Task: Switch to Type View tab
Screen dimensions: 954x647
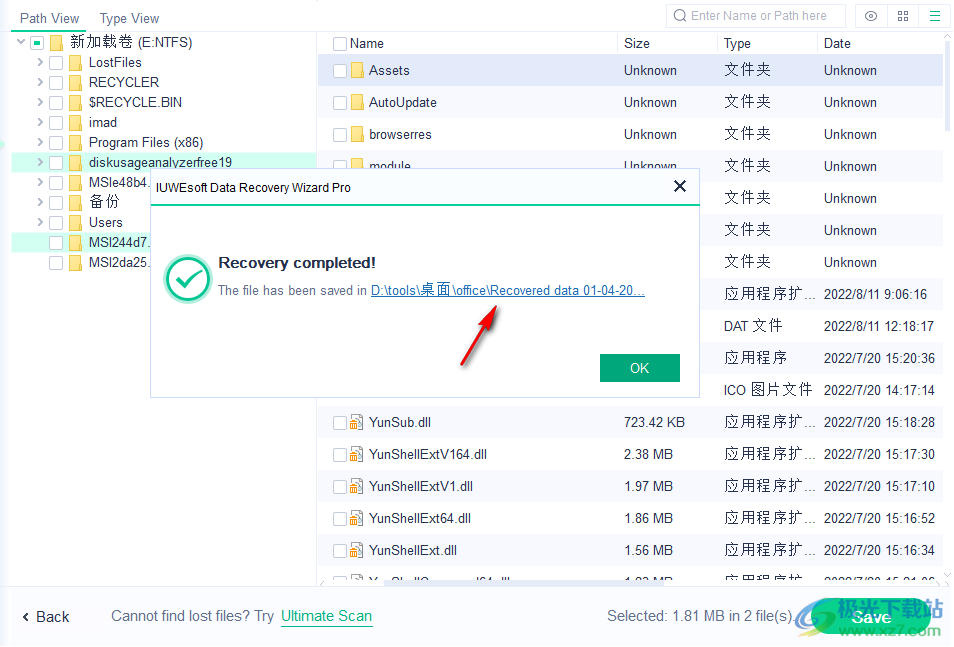Action: [x=129, y=18]
